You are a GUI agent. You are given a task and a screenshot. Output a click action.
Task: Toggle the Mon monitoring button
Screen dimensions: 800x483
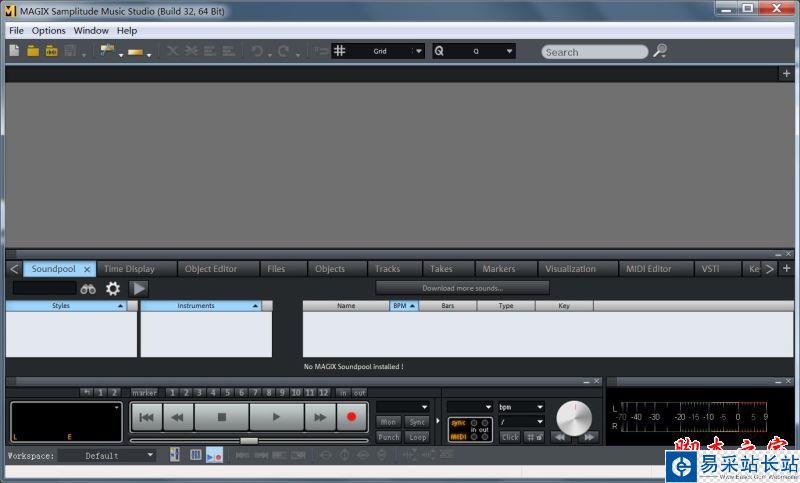[388, 422]
